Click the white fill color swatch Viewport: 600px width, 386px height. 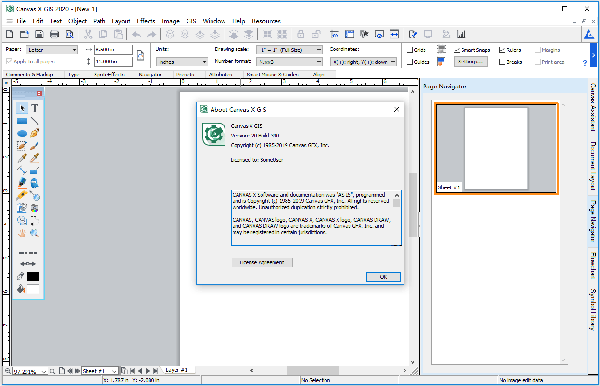pyautogui.click(x=33, y=289)
